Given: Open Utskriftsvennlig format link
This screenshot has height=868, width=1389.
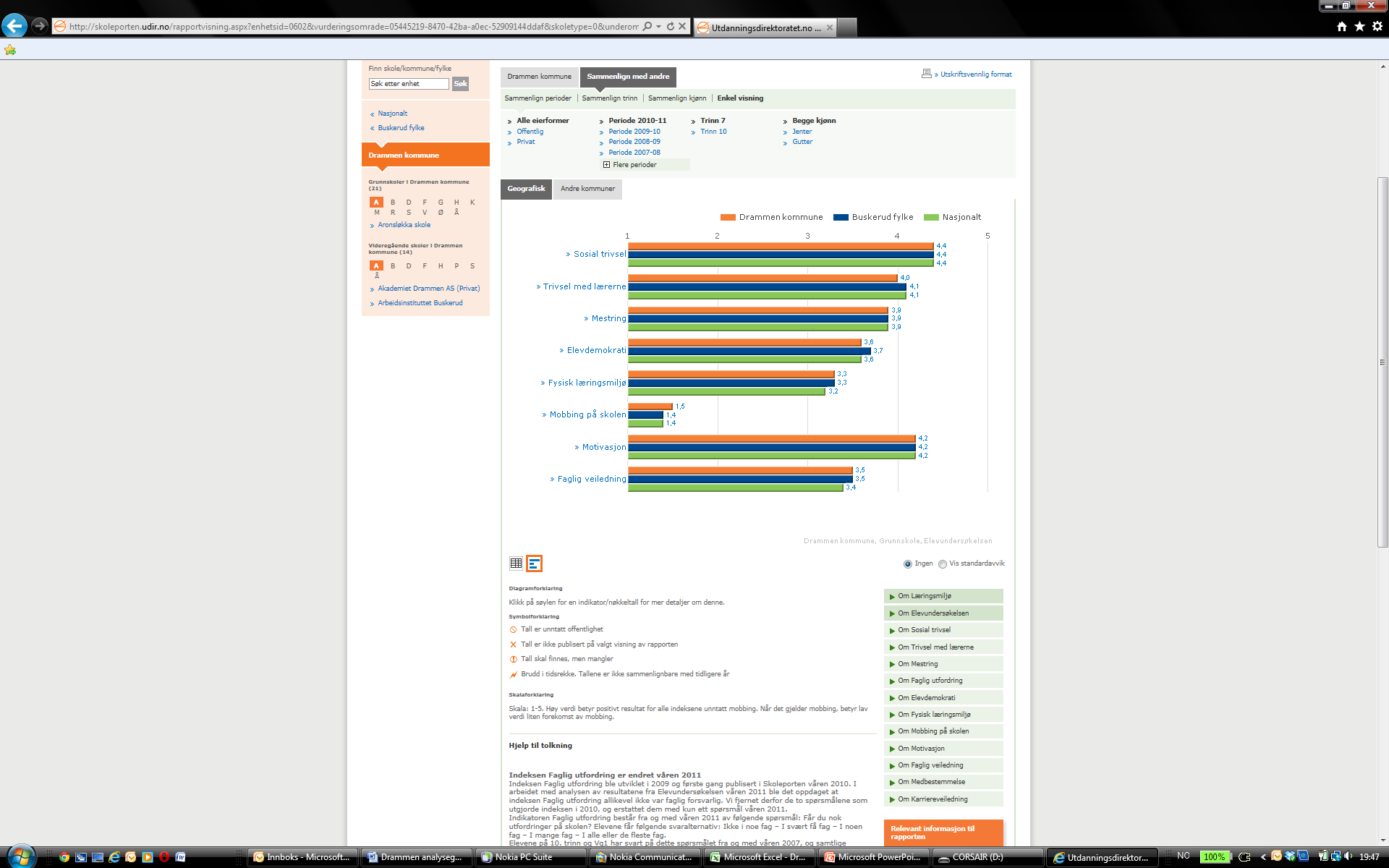Looking at the screenshot, I should [x=976, y=75].
